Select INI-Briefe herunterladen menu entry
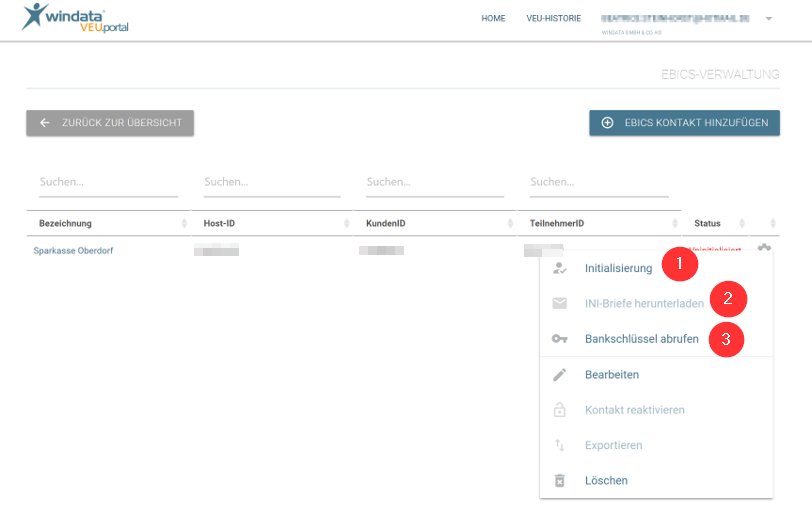The image size is (812, 515). tap(644, 304)
